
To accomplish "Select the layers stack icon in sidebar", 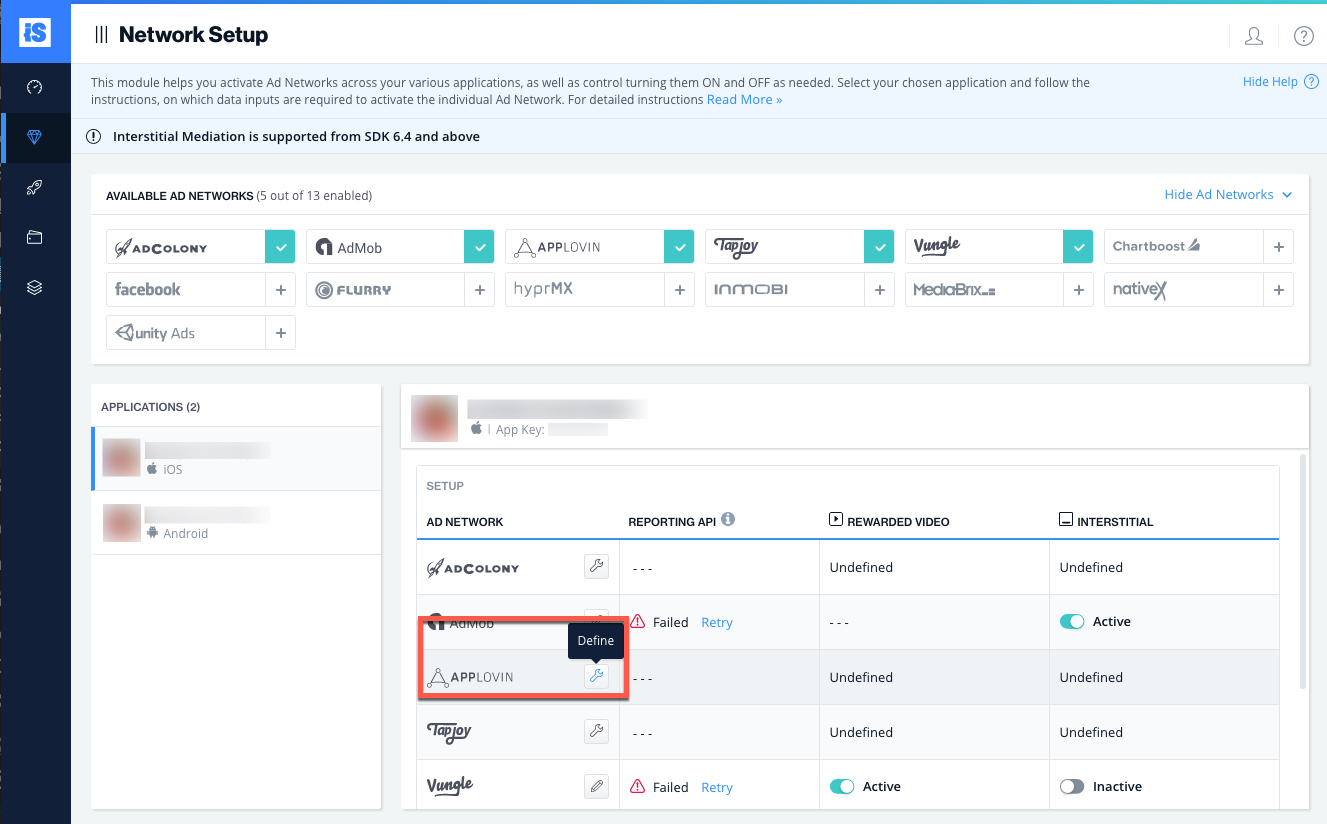I will click(36, 287).
